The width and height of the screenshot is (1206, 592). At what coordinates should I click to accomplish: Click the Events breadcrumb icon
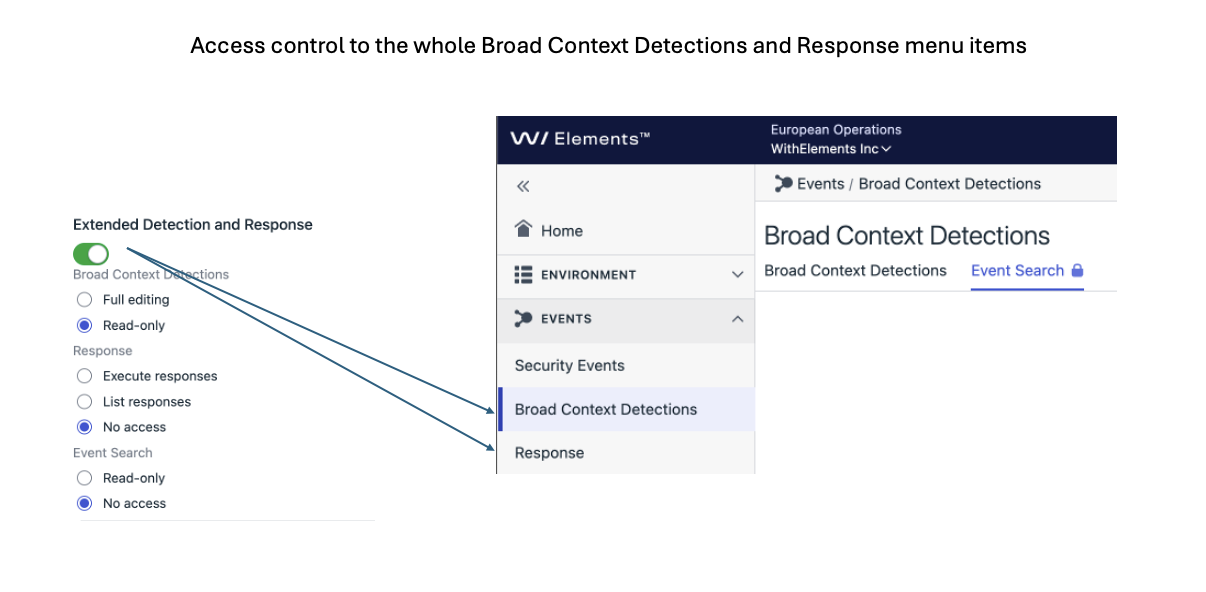point(784,183)
